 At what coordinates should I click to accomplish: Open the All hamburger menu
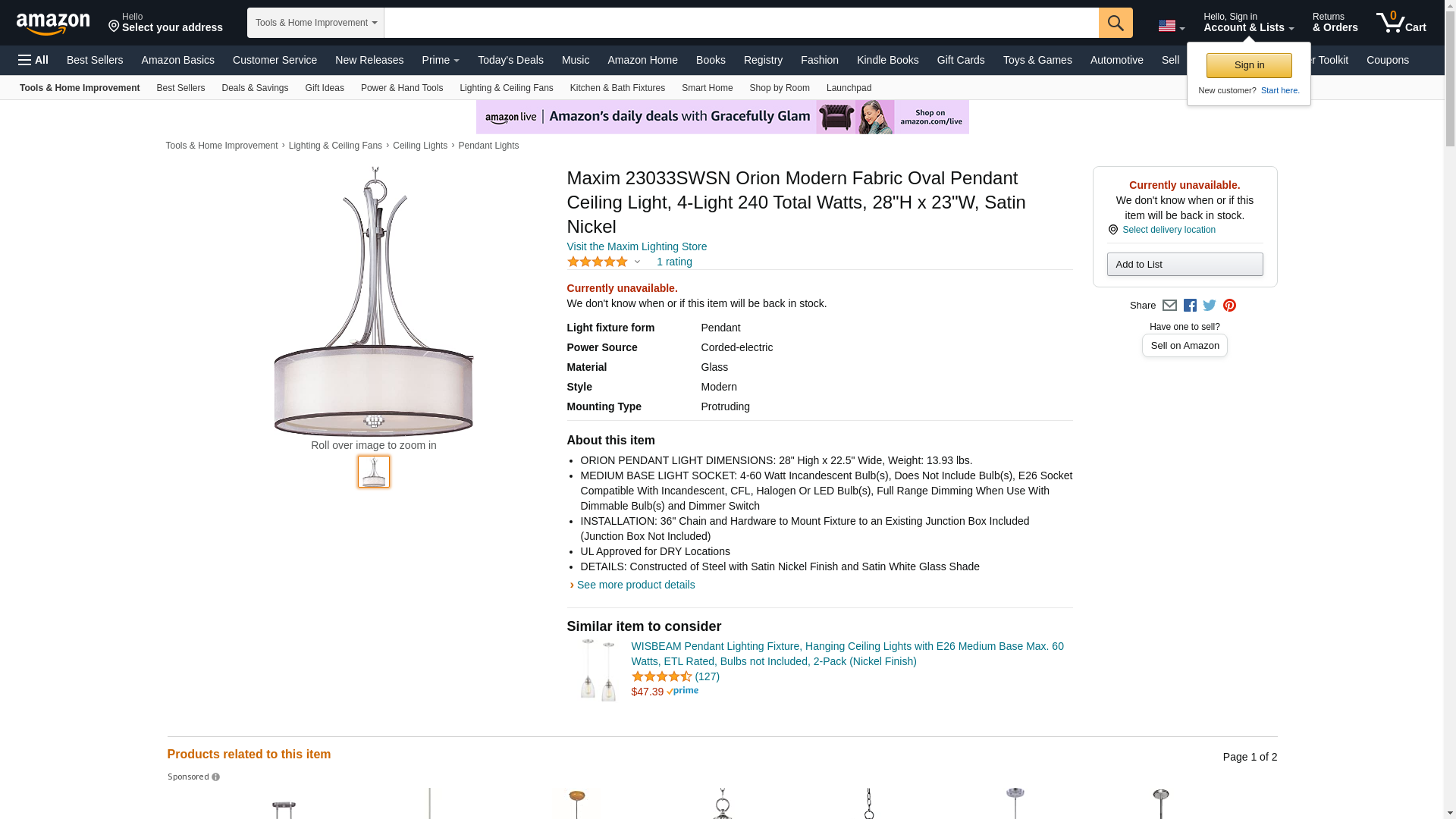tap(33, 60)
